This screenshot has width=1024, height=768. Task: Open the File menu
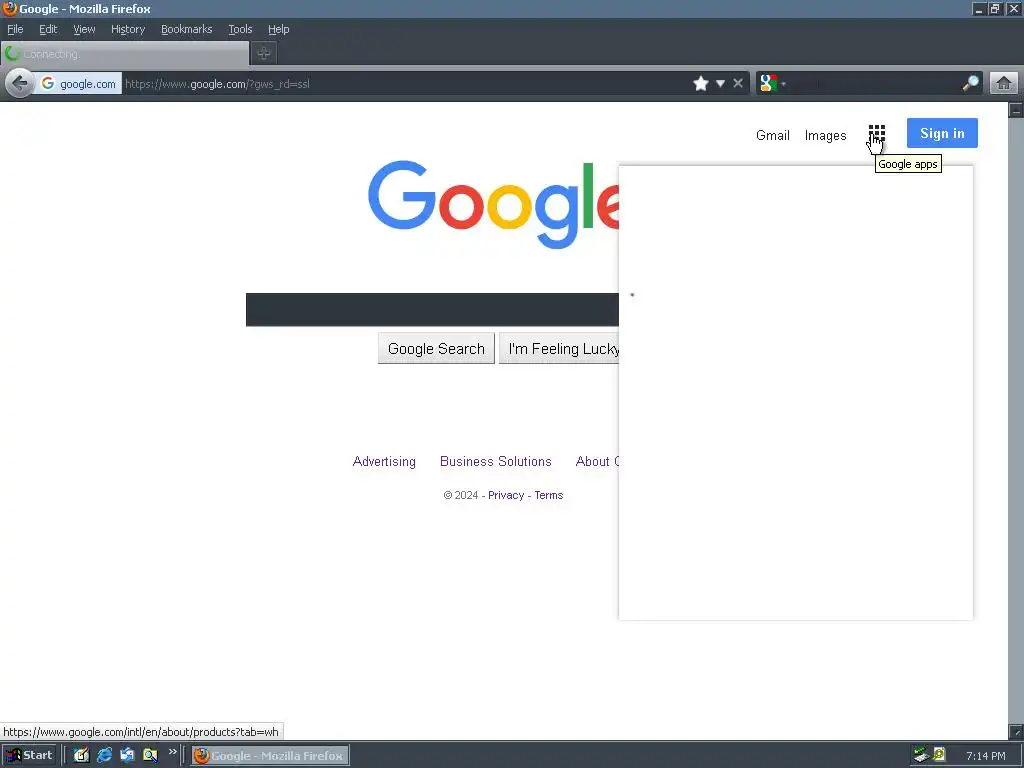pos(15,29)
